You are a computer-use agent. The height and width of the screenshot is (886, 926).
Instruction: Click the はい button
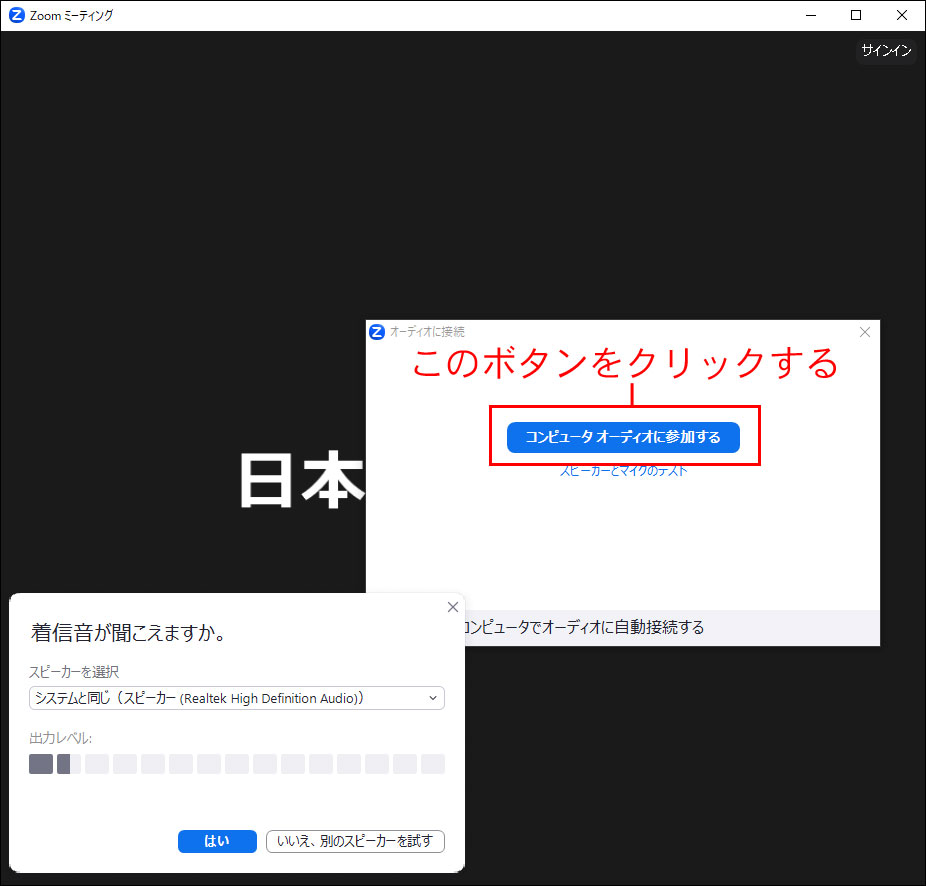[217, 841]
